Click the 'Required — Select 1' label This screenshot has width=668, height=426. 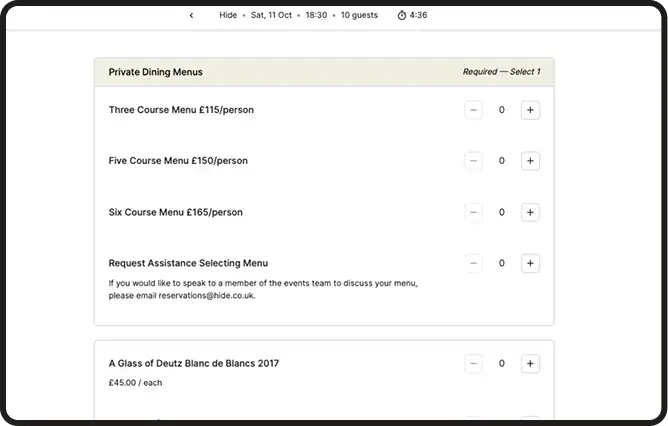(501, 72)
